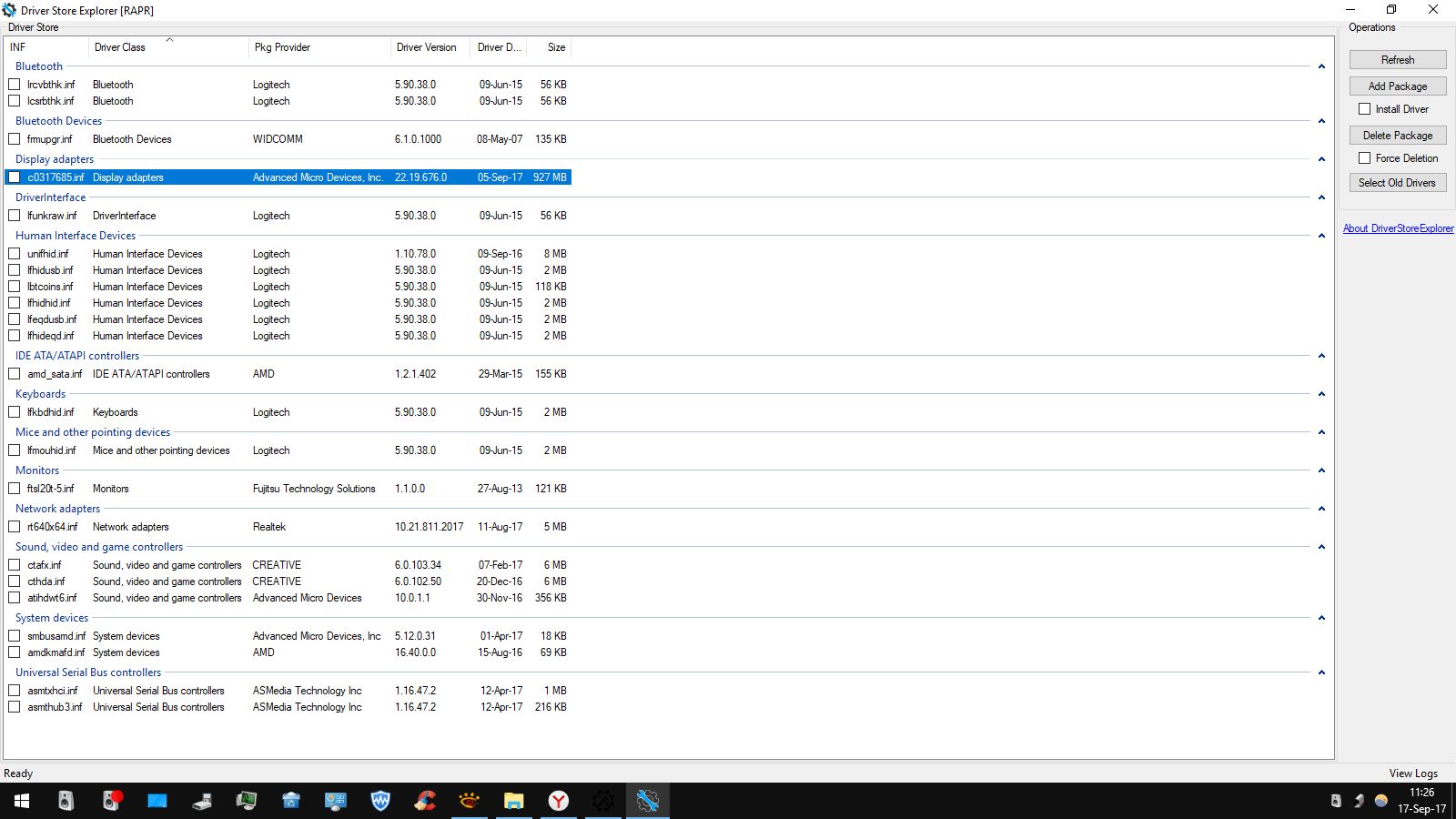Viewport: 1456px width, 819px height.
Task: Open the About DriverStoreExplorer link
Action: coord(1399,228)
